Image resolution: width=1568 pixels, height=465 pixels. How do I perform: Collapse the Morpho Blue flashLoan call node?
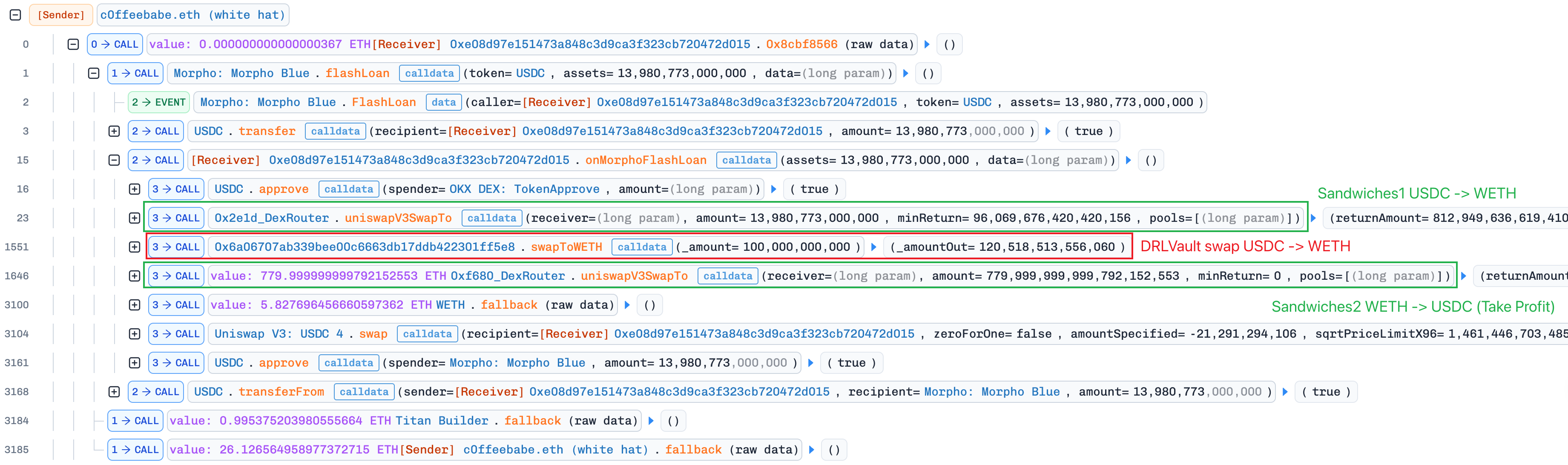click(x=93, y=74)
